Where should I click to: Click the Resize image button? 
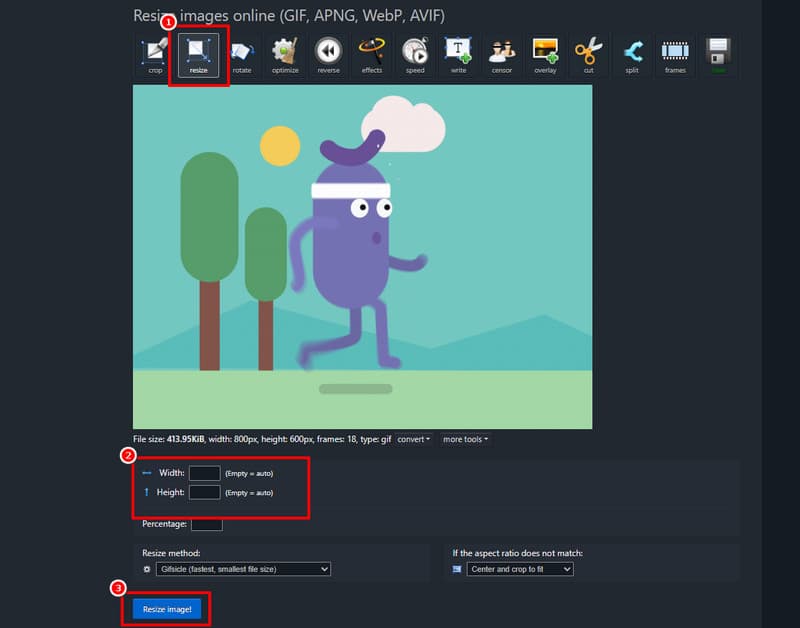166,607
